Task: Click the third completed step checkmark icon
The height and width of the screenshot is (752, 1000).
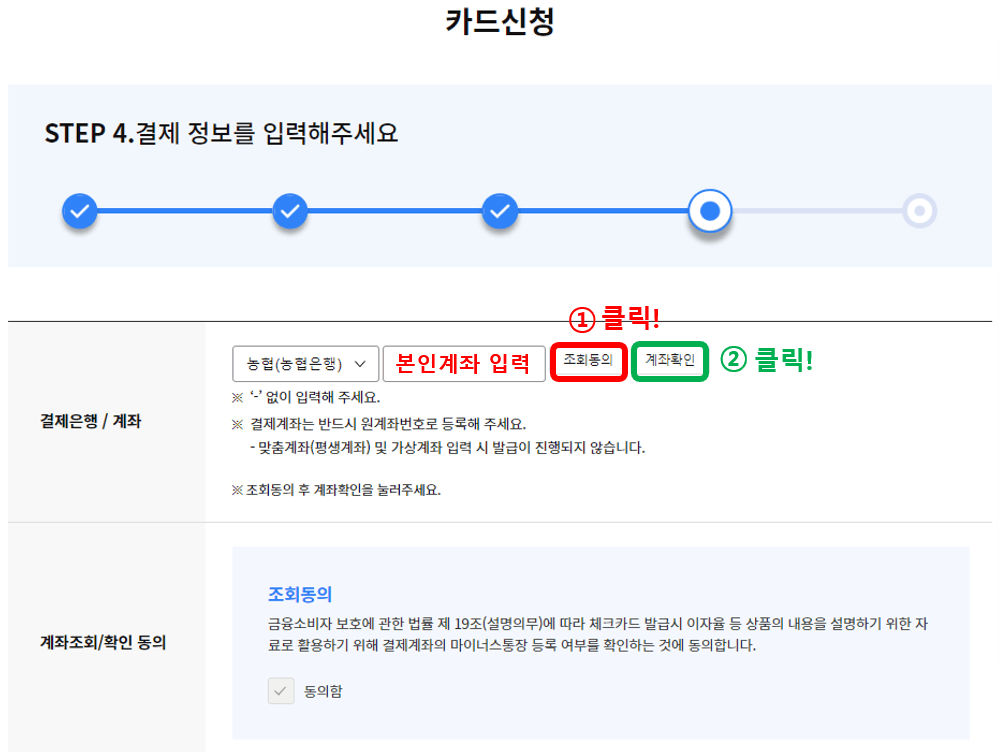Action: [x=499, y=211]
